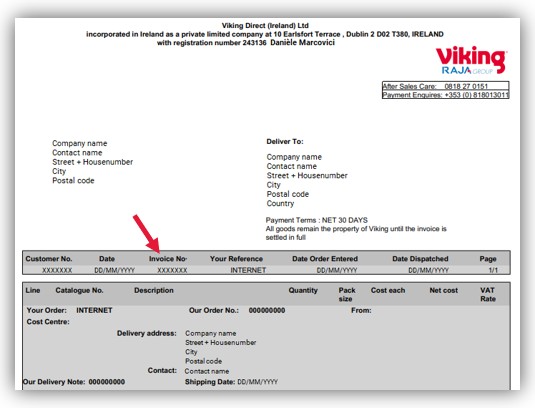Click the 'Your Order:' label
Viewport: 535px width, 408px height.
tap(47, 310)
